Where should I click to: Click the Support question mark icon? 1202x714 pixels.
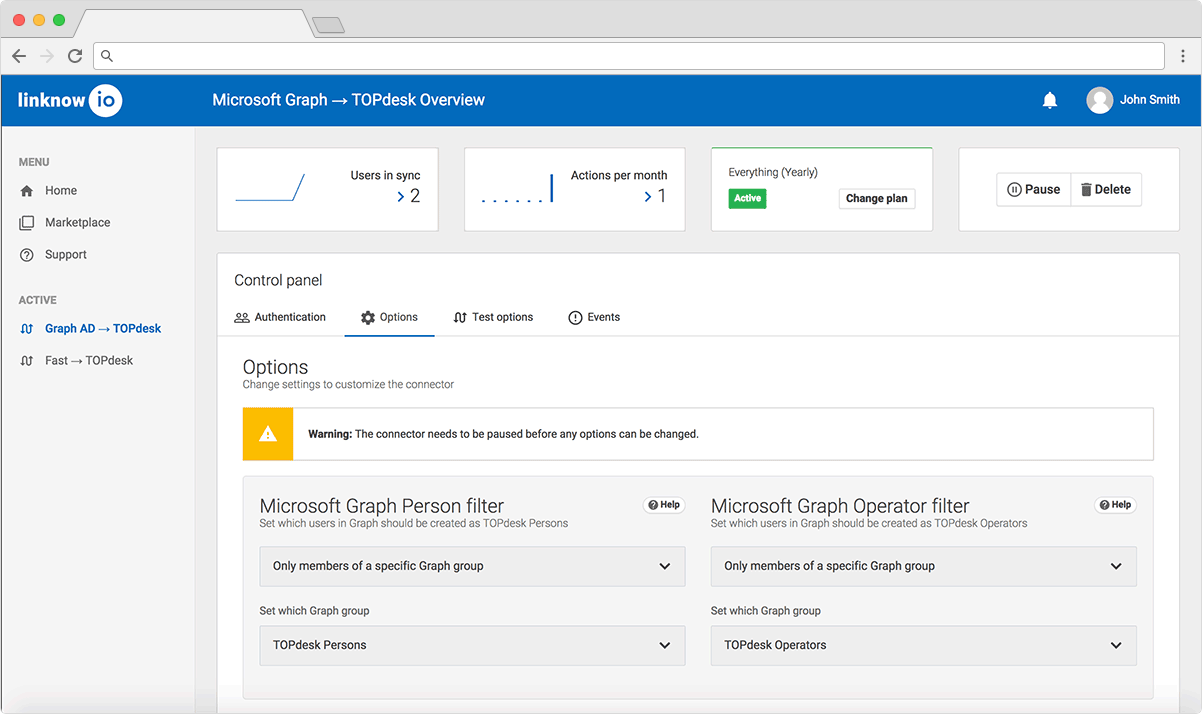27,255
